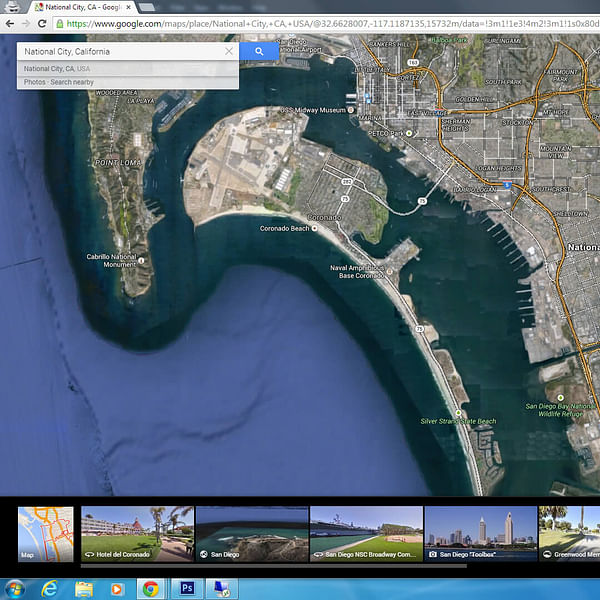The height and width of the screenshot is (600, 600).
Task: Click the MOUNTAIN VIEW label
Action: (556, 152)
